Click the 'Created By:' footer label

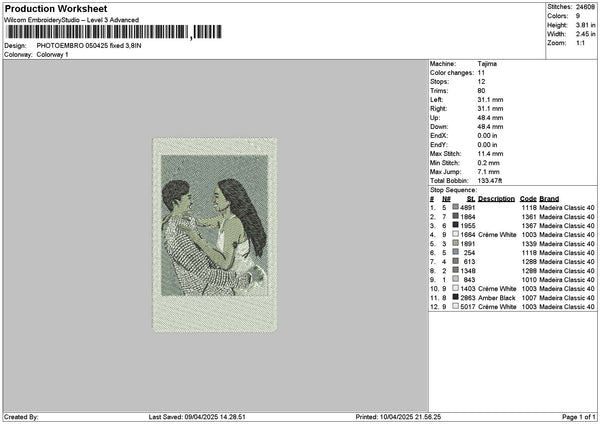(x=21, y=417)
